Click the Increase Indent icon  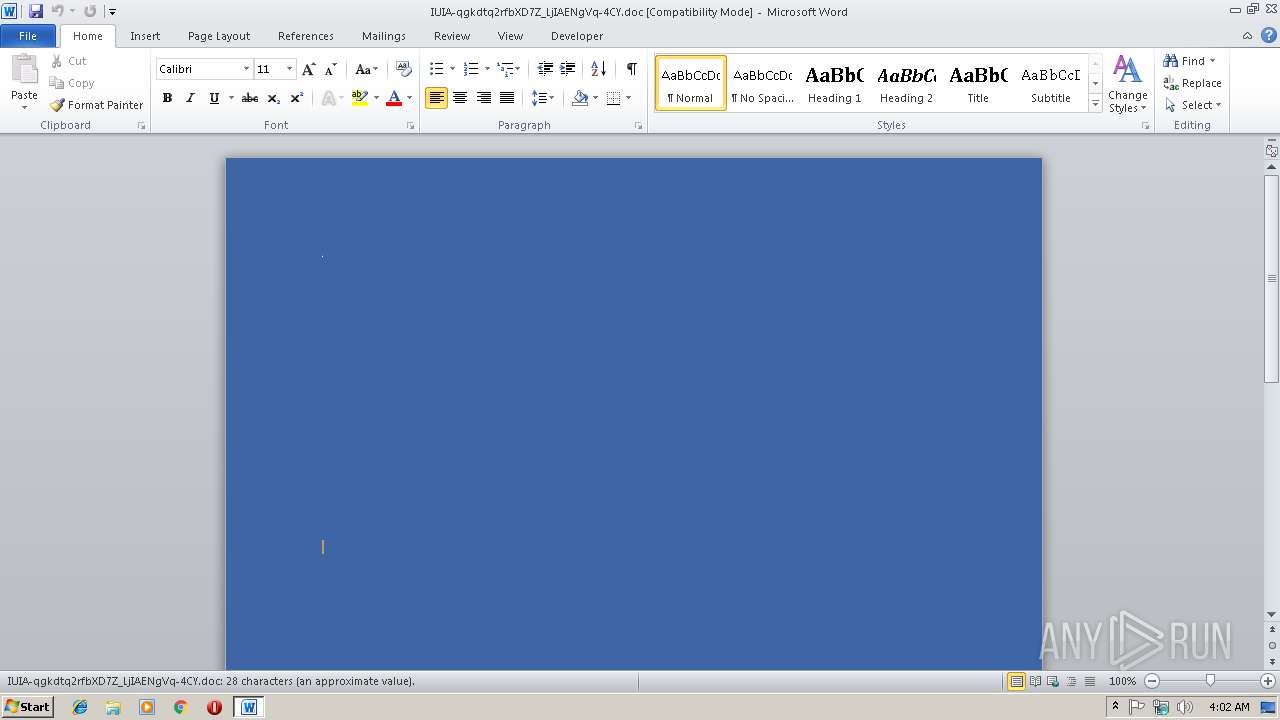pyautogui.click(x=567, y=69)
